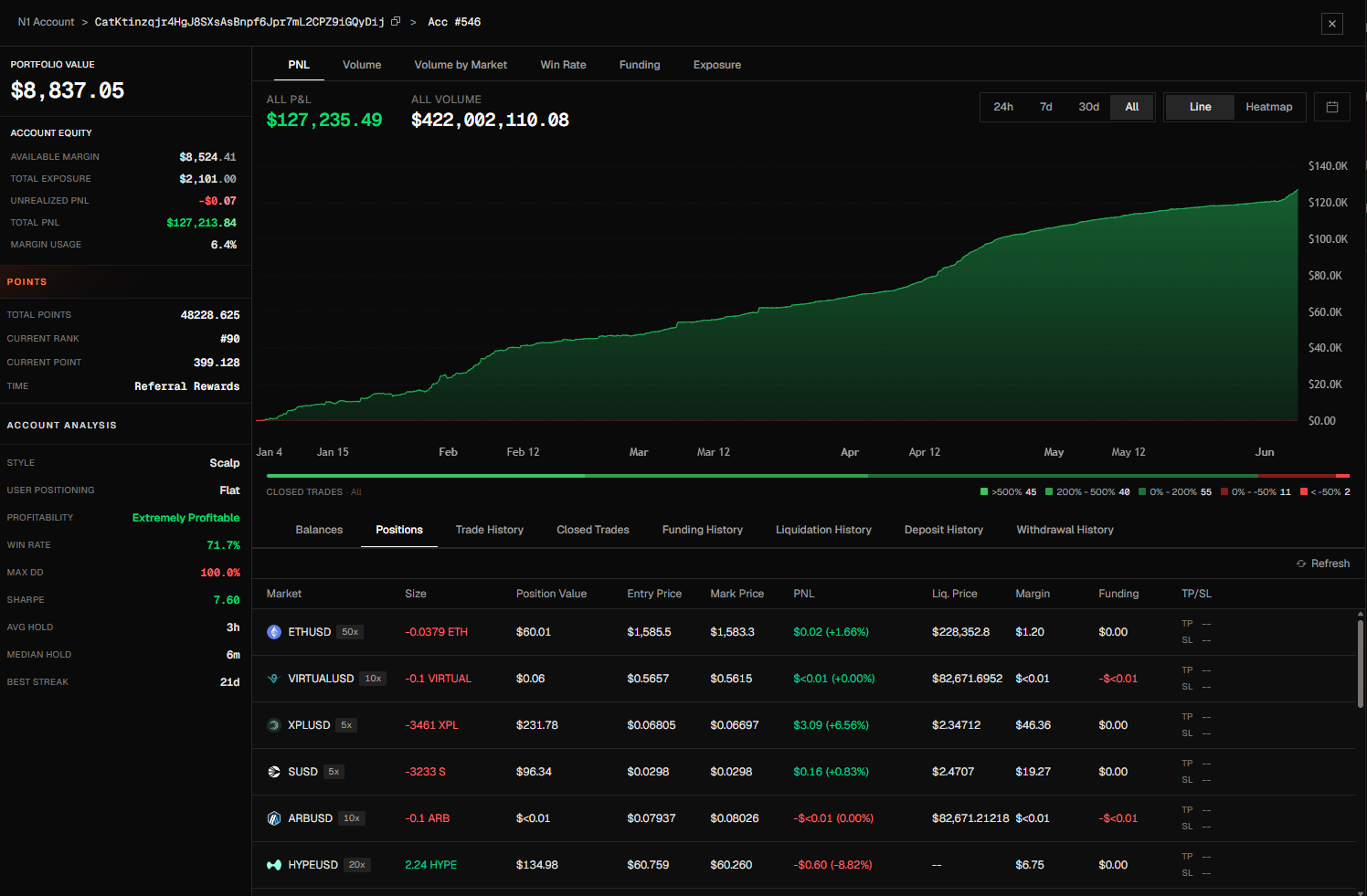Click the Win Rate value 71.7%
The width and height of the screenshot is (1367, 896).
coord(224,545)
